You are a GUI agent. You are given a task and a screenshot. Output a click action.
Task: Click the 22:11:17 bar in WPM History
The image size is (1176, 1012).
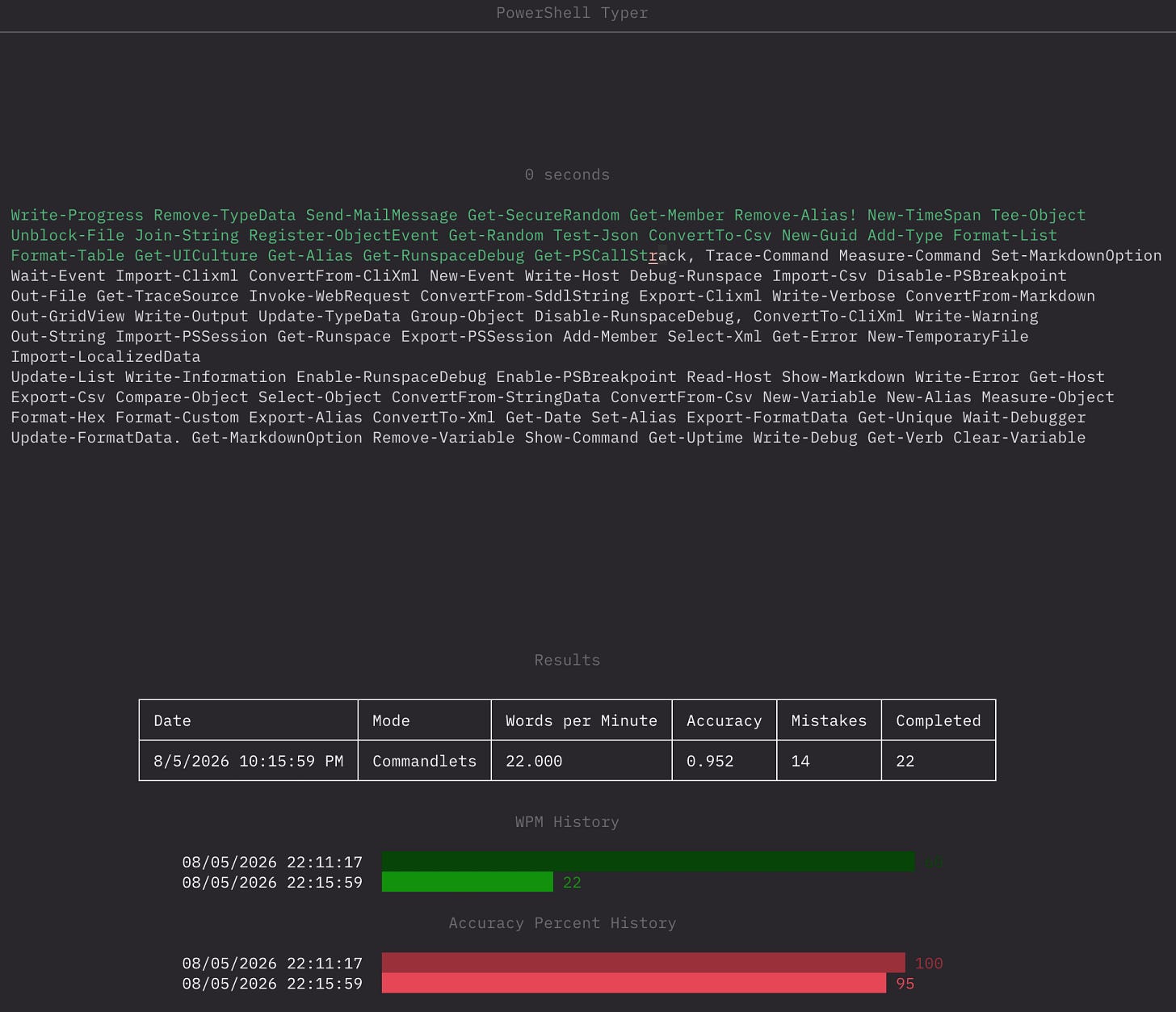coord(648,862)
